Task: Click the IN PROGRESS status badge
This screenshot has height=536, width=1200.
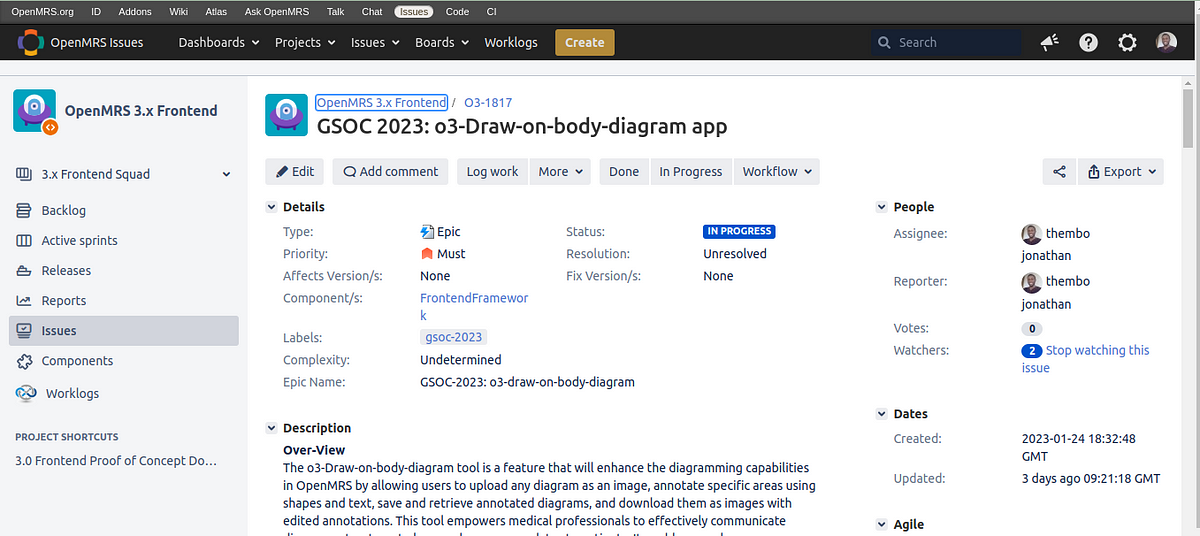Action: [x=739, y=231]
